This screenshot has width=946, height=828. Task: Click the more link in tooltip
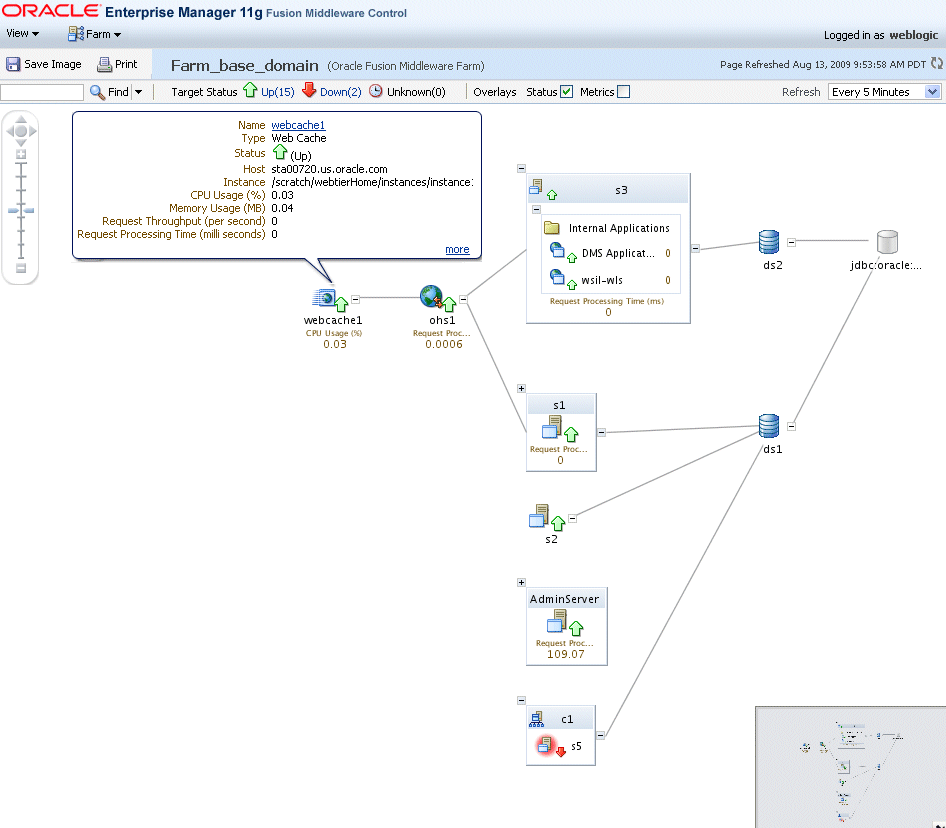tap(457, 249)
